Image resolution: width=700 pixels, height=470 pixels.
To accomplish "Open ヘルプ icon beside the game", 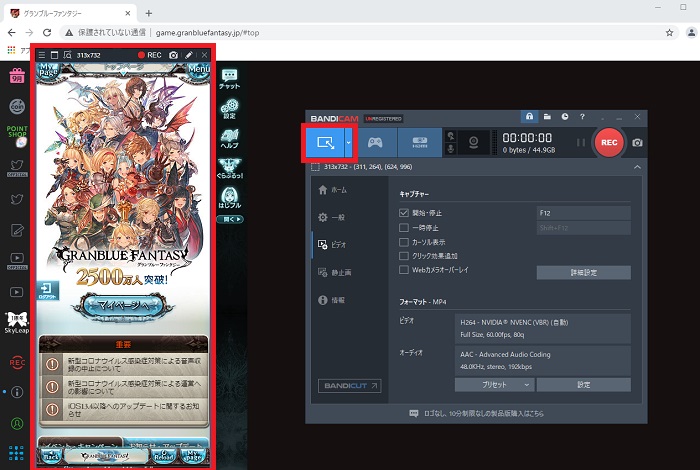I will tap(229, 138).
